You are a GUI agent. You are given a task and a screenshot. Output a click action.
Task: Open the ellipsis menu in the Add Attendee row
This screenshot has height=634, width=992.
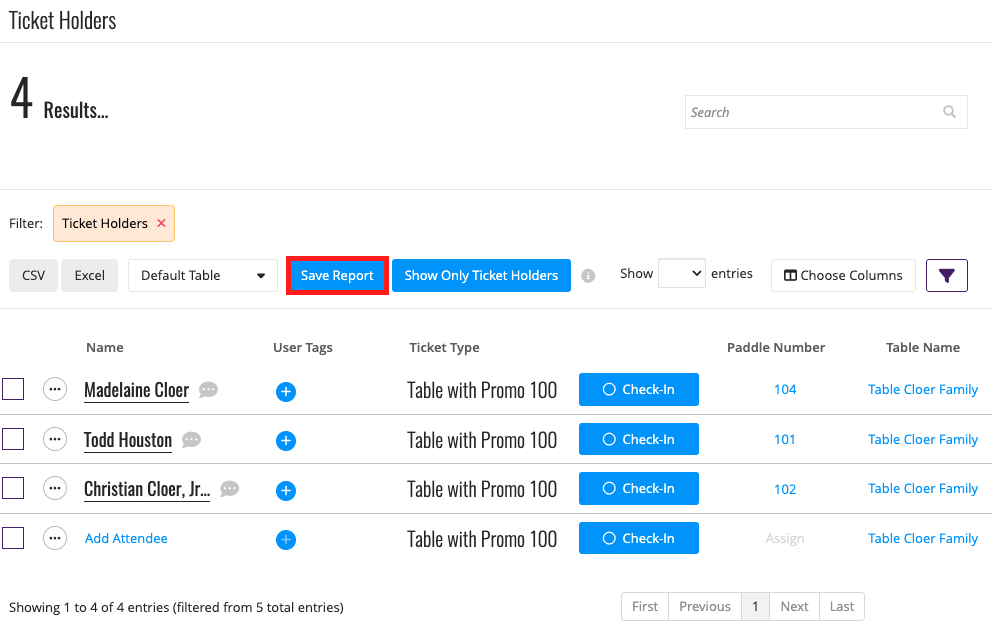pos(55,538)
